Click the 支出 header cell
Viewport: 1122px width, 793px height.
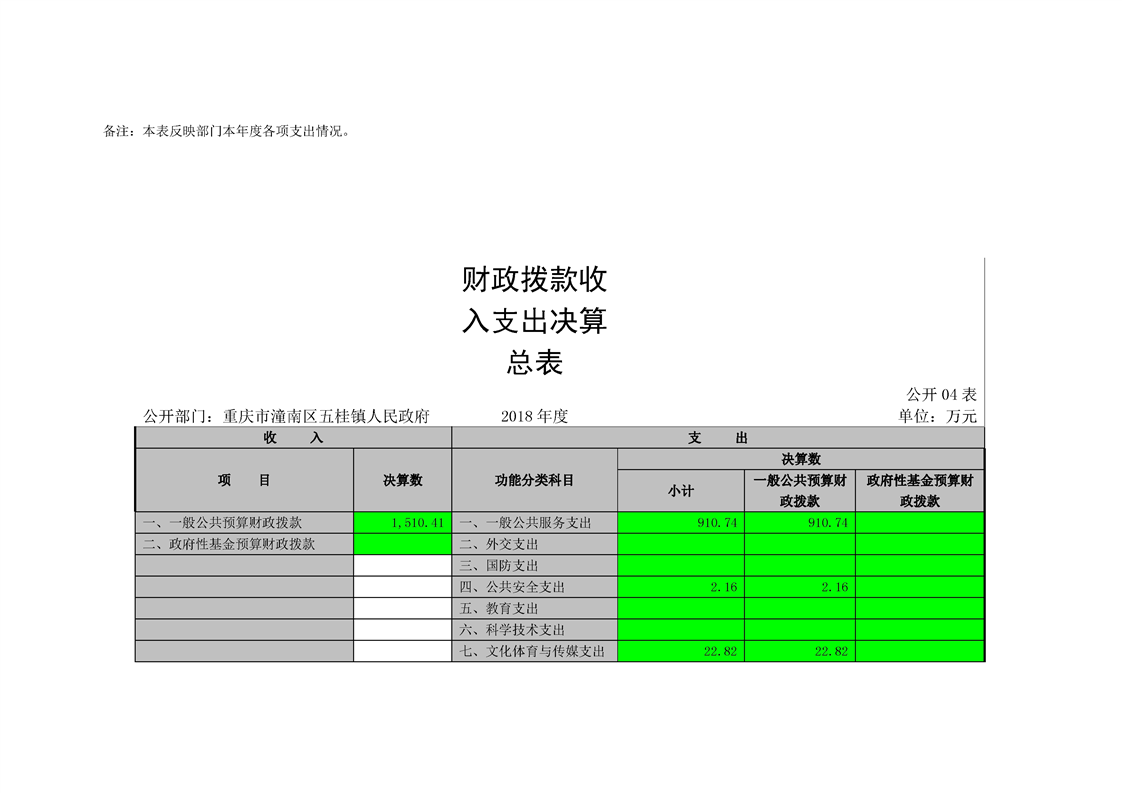(718, 438)
